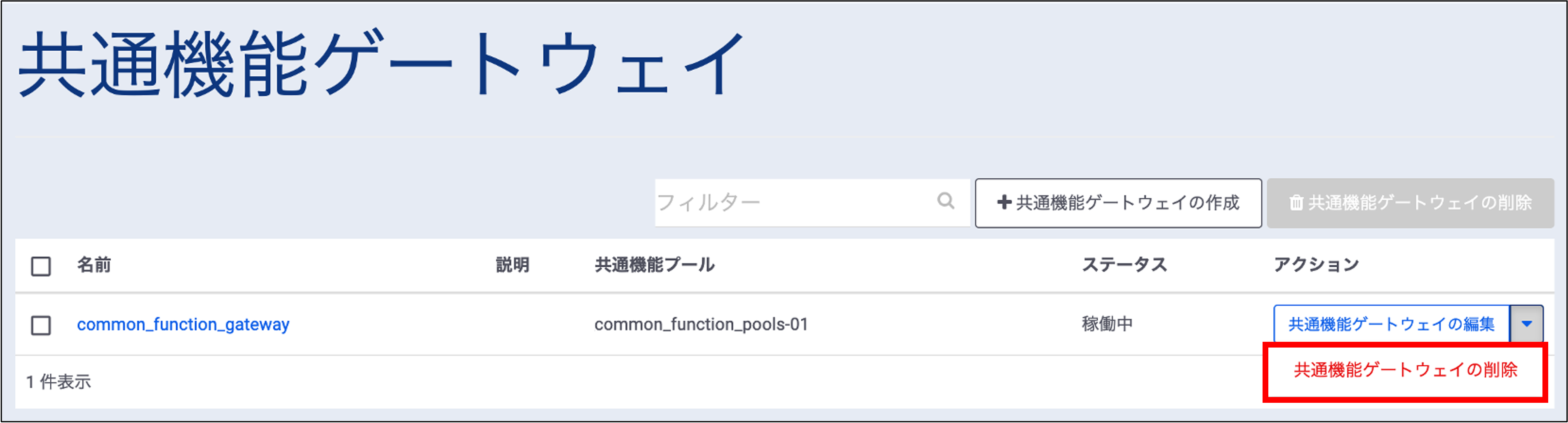Image resolution: width=1568 pixels, height=423 pixels.
Task: Click the 説明 column header
Action: coord(512,265)
